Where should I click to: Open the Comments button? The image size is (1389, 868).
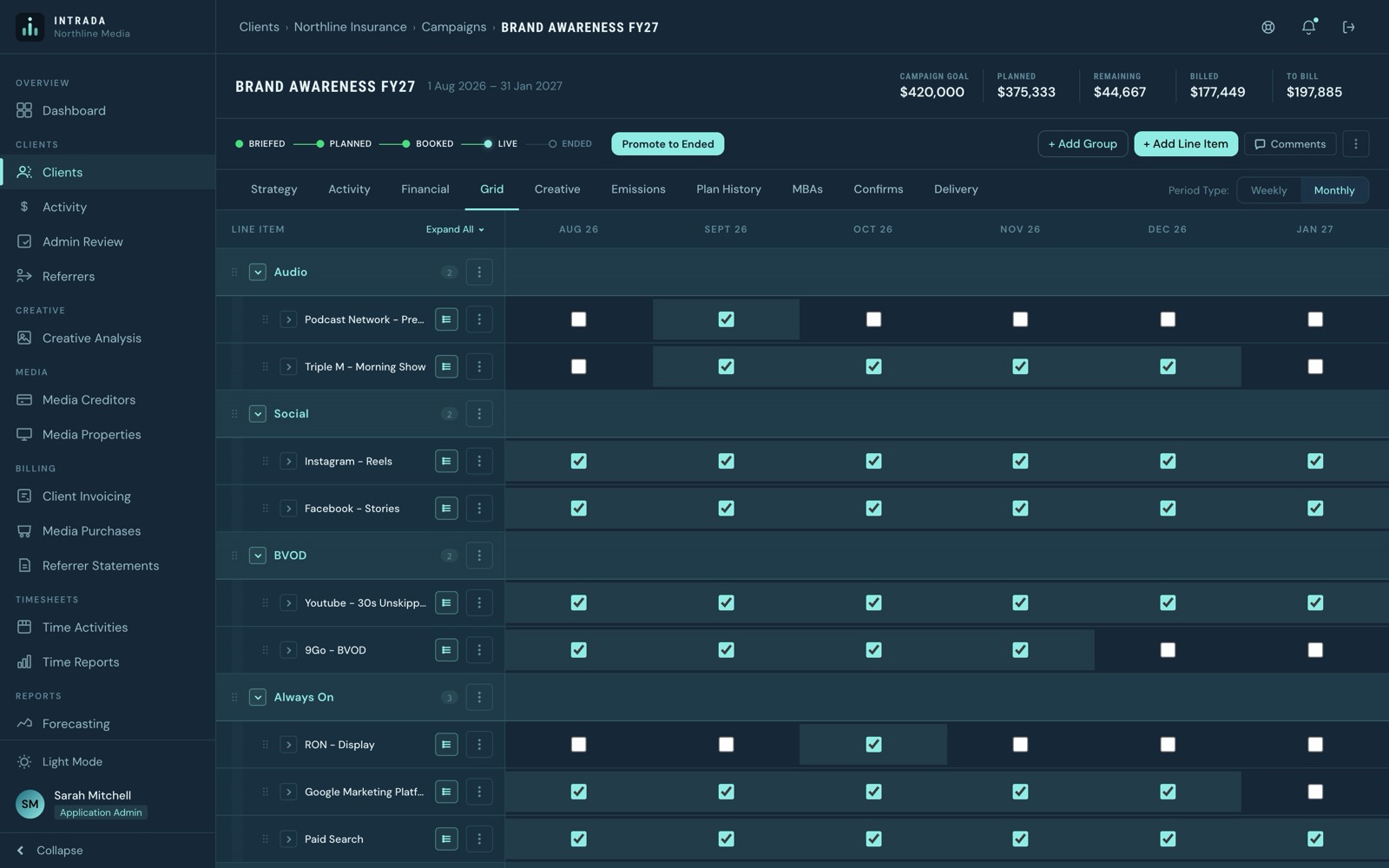click(1290, 144)
